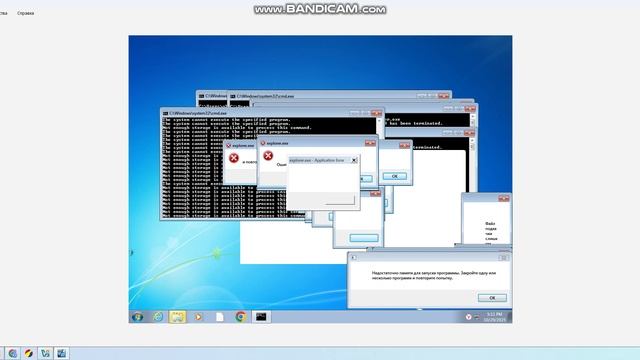The width and height of the screenshot is (640, 360).
Task: Open the black-red-yellow round icon on host taskbar
Action: (29, 353)
